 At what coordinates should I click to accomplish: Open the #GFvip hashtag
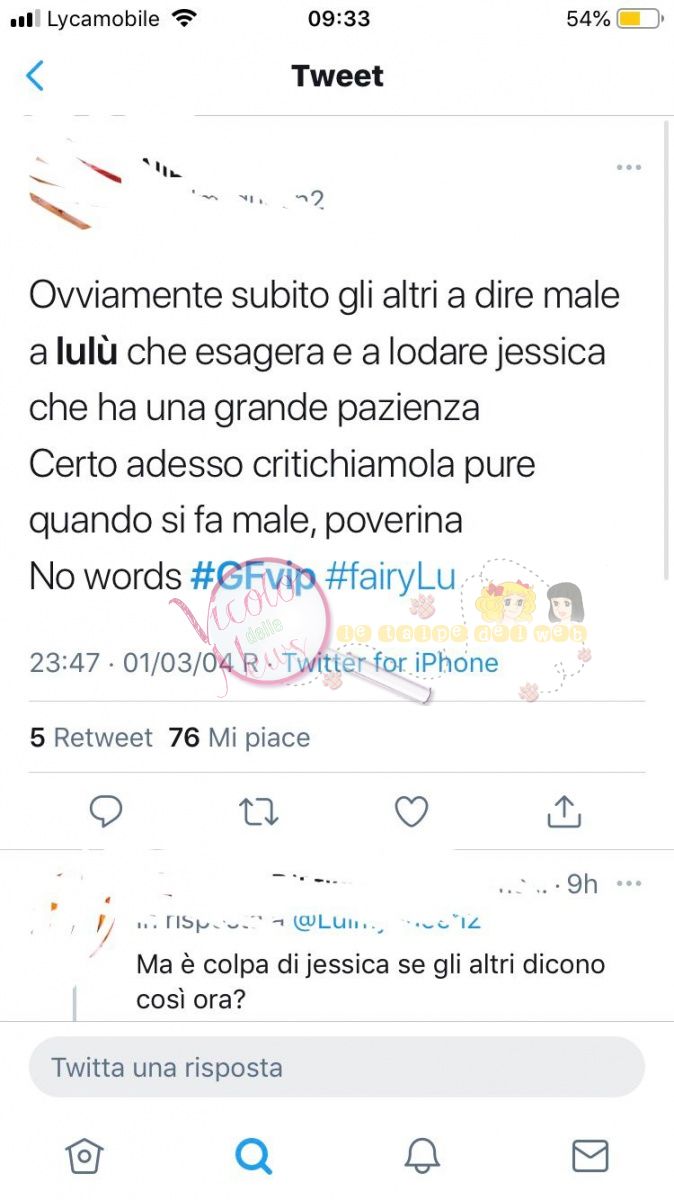point(253,576)
